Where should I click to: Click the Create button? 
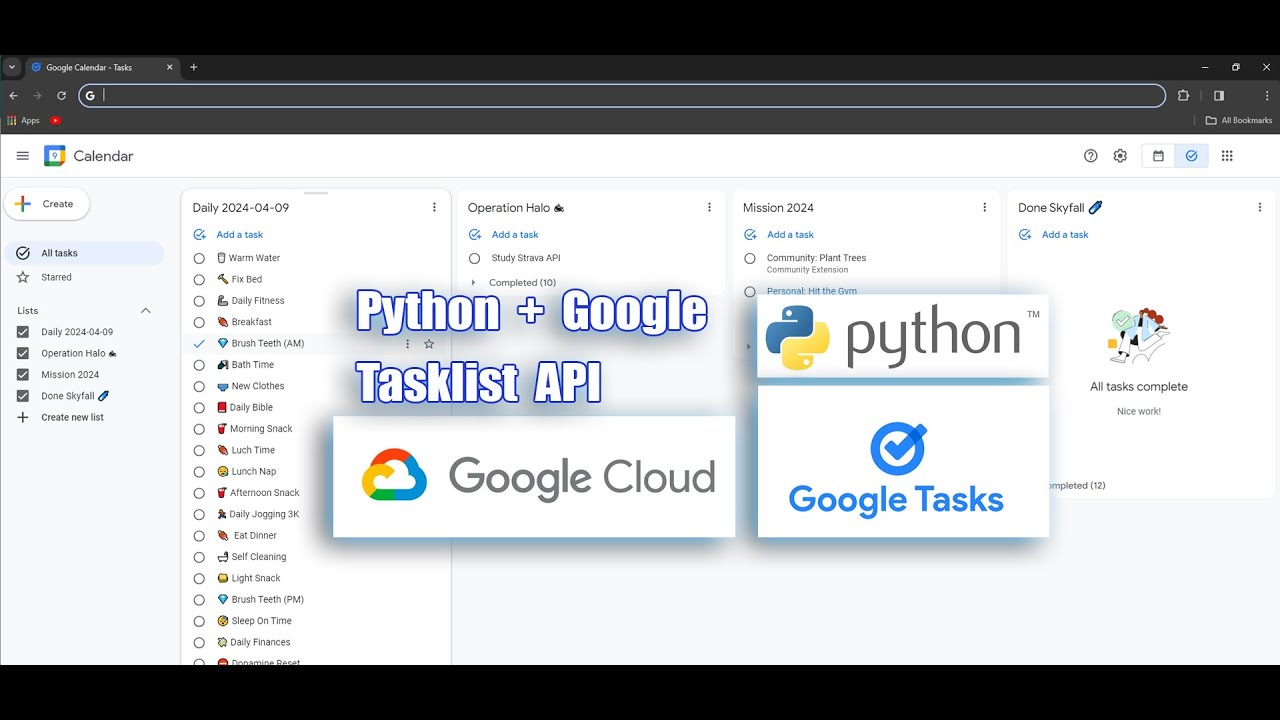coord(47,204)
